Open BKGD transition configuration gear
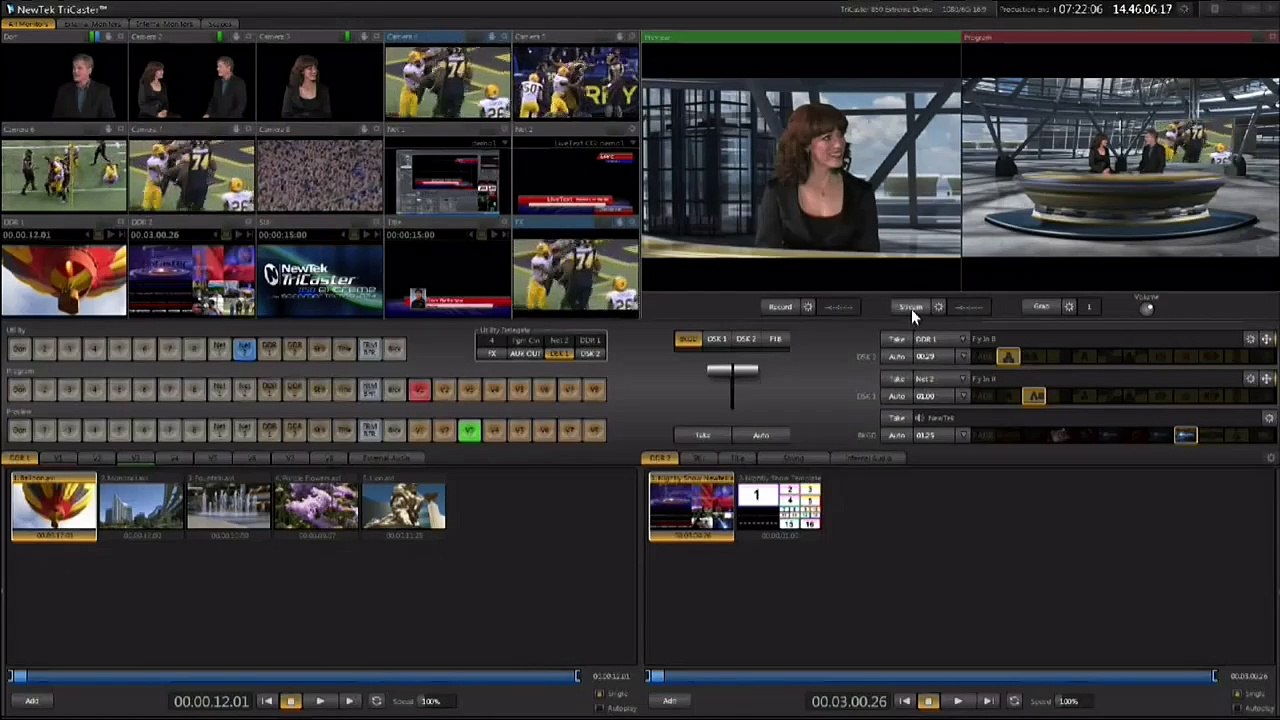The height and width of the screenshot is (720, 1280). [1269, 418]
